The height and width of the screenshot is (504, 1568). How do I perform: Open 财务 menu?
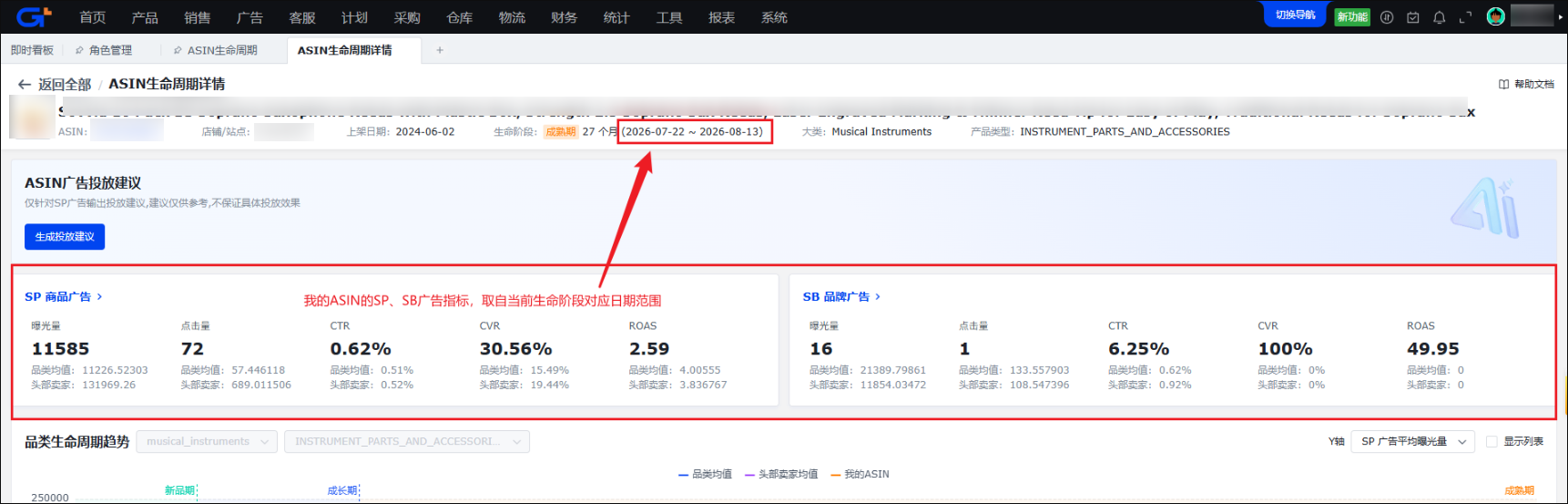tap(565, 17)
